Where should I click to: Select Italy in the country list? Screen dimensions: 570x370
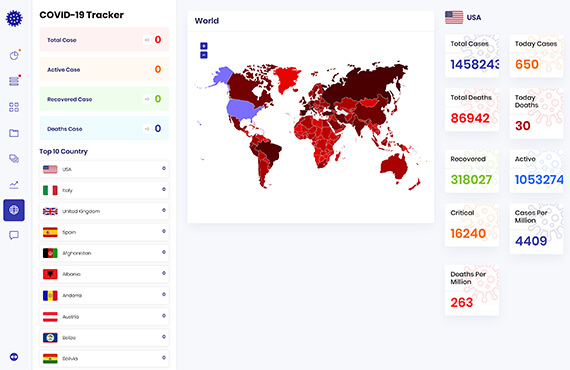[x=104, y=190]
